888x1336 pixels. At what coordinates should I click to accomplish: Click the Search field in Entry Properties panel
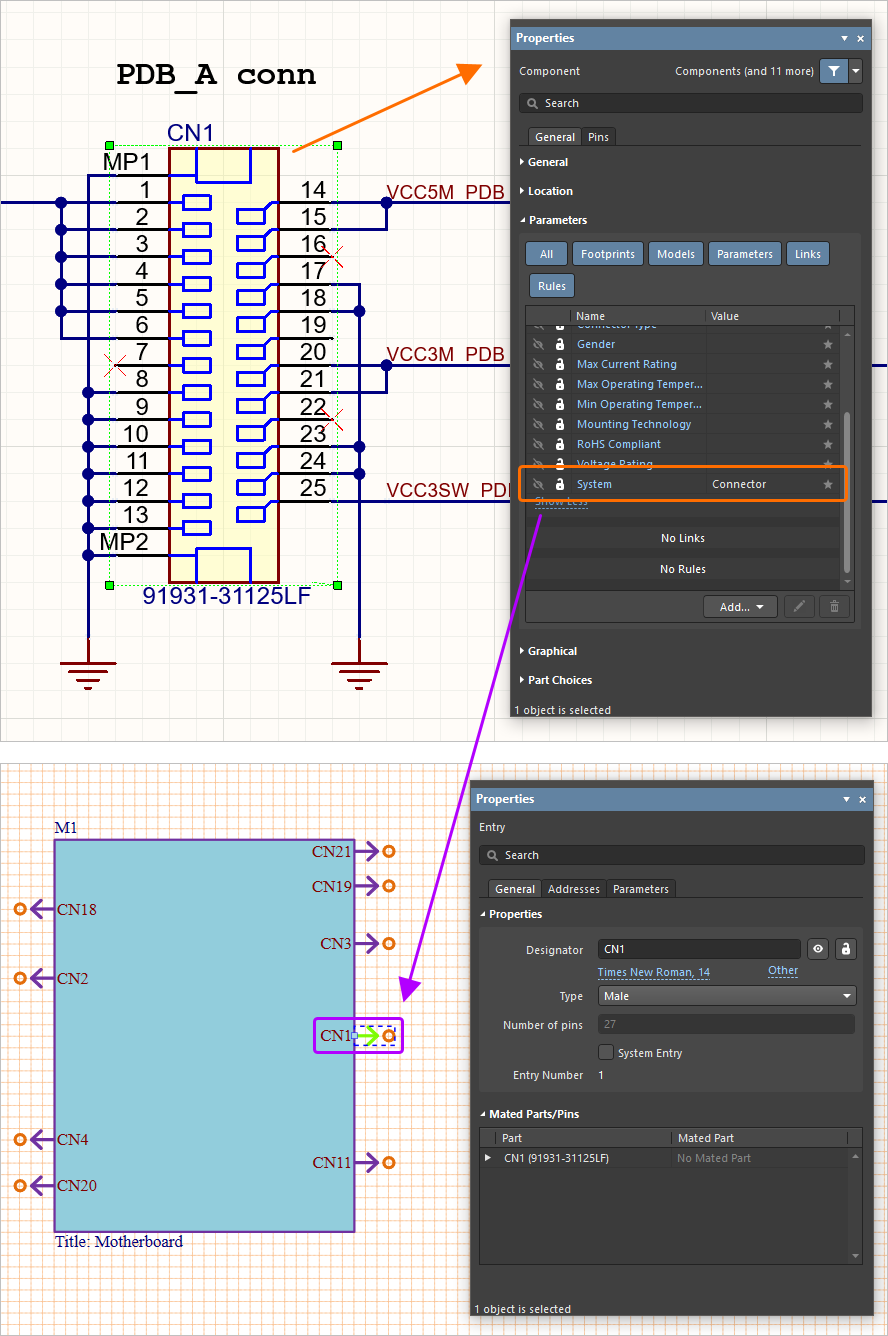[x=671, y=855]
